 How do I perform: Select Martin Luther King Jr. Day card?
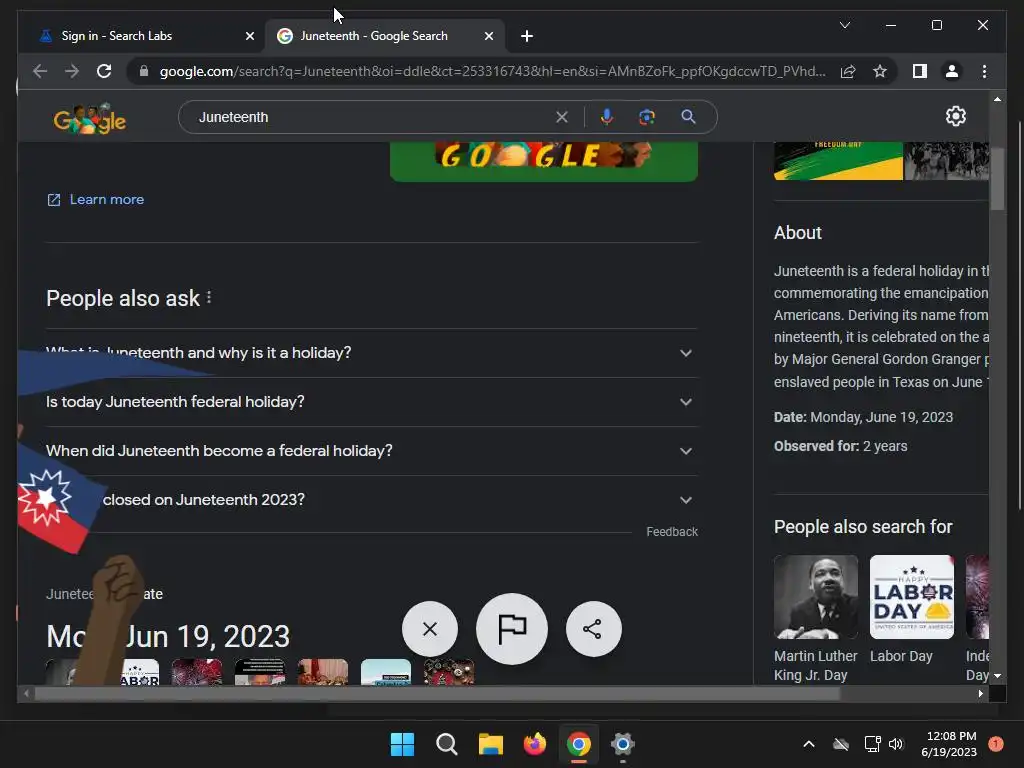point(816,618)
